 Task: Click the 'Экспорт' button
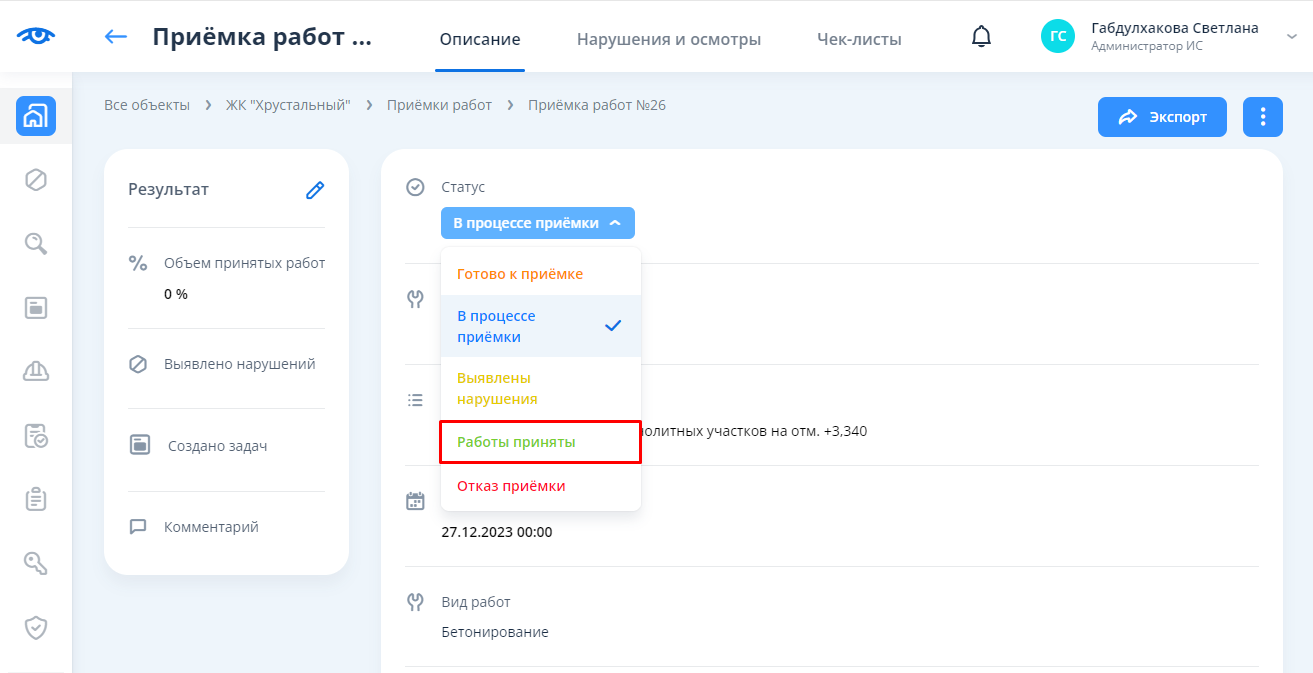pyautogui.click(x=1162, y=117)
